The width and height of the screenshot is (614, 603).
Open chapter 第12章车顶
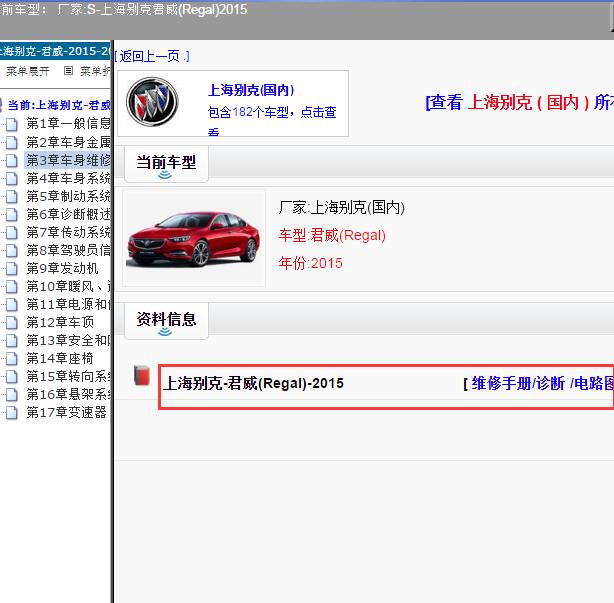pyautogui.click(x=60, y=323)
